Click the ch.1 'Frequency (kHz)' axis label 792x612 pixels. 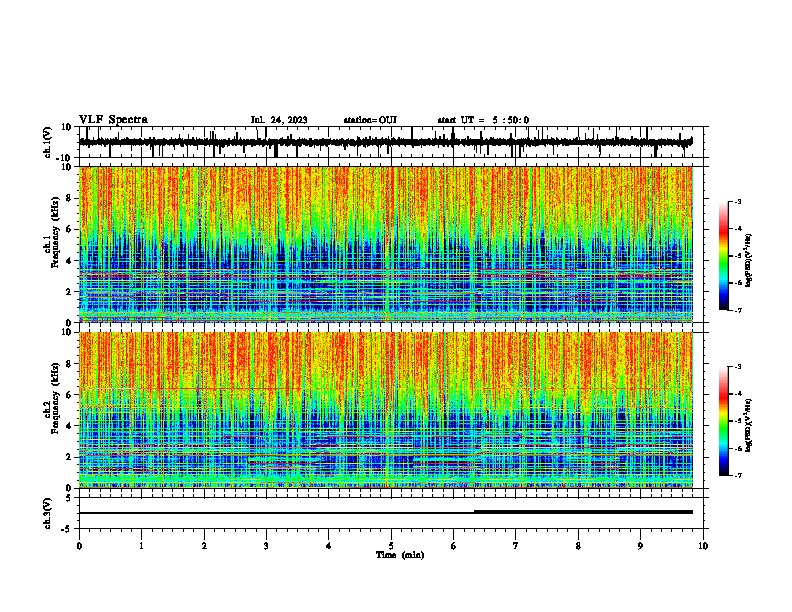click(55, 232)
